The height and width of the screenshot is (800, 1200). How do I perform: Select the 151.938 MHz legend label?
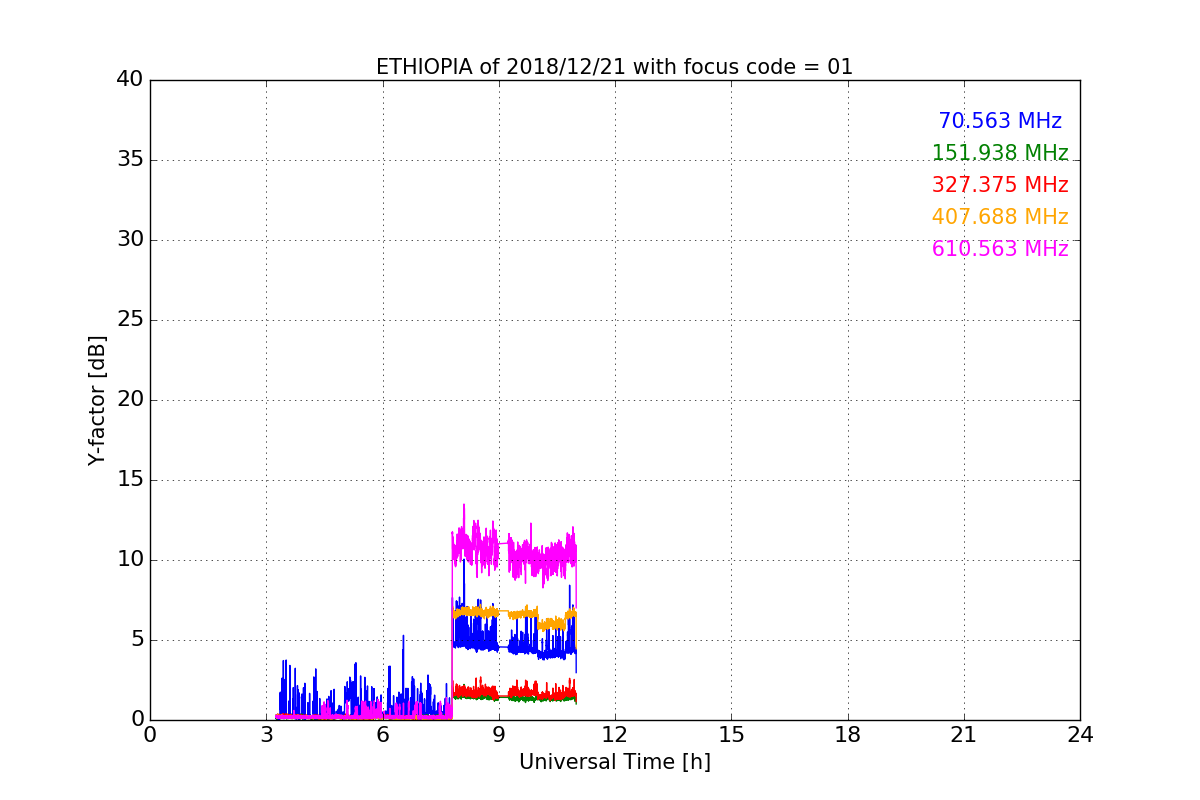(1000, 153)
